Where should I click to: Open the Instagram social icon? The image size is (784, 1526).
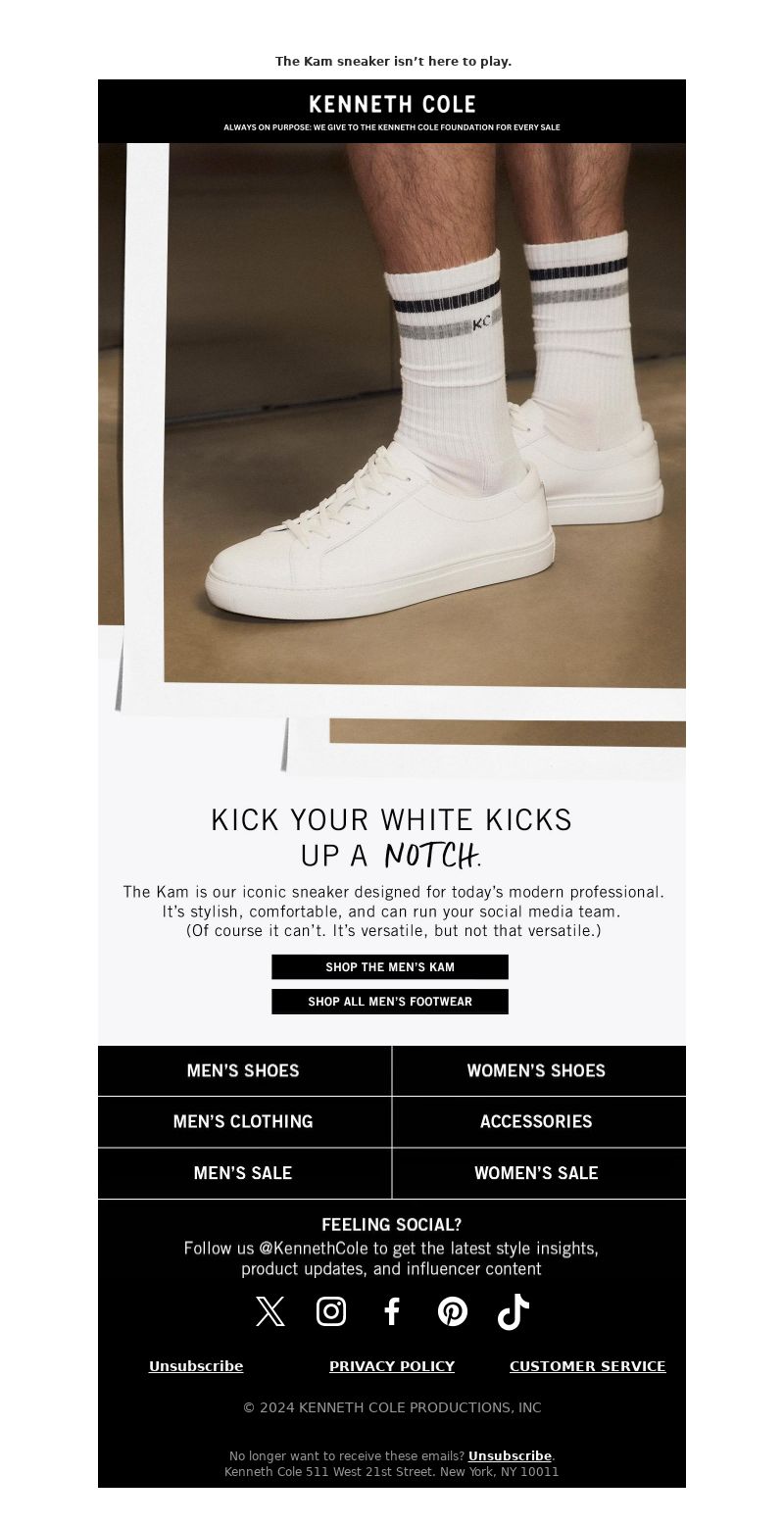click(x=331, y=1311)
